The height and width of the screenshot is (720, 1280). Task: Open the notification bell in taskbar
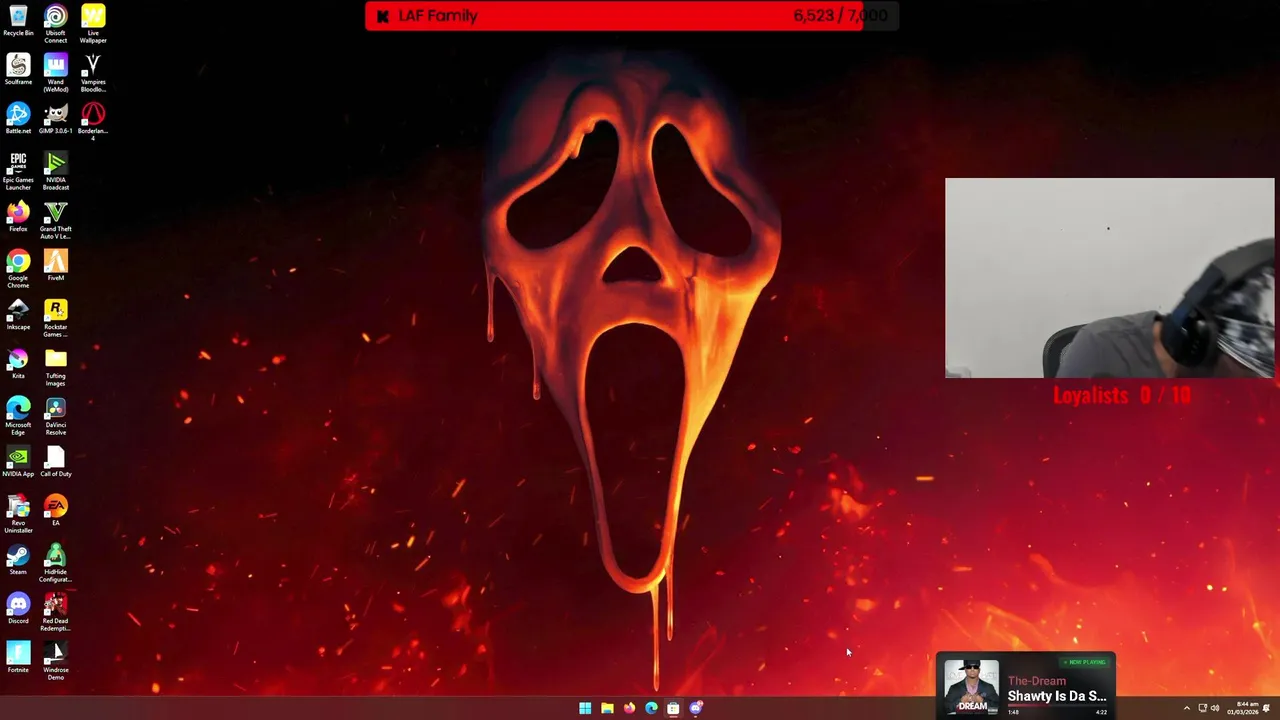1267,708
